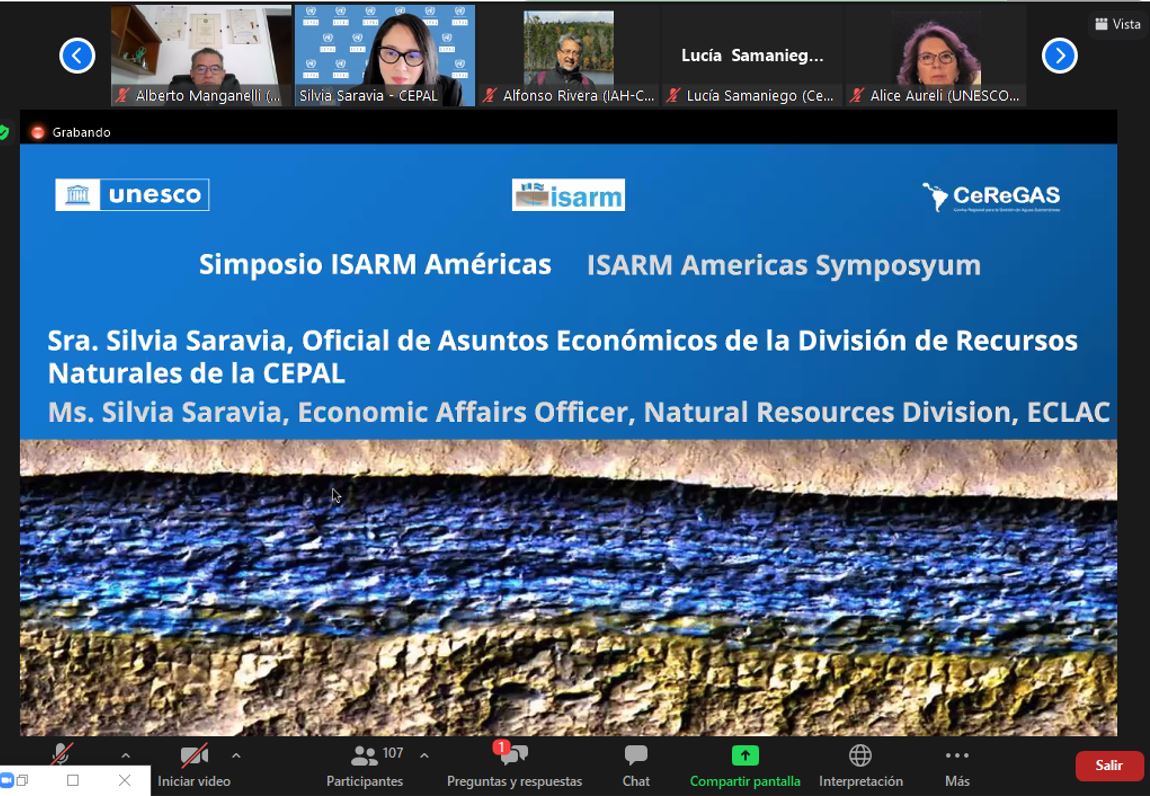Expand the participants options chevron

coord(424,755)
